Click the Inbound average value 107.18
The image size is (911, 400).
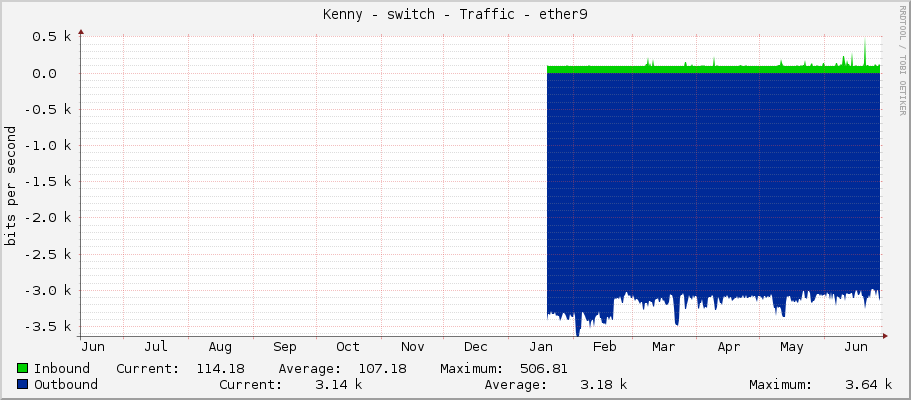click(382, 369)
